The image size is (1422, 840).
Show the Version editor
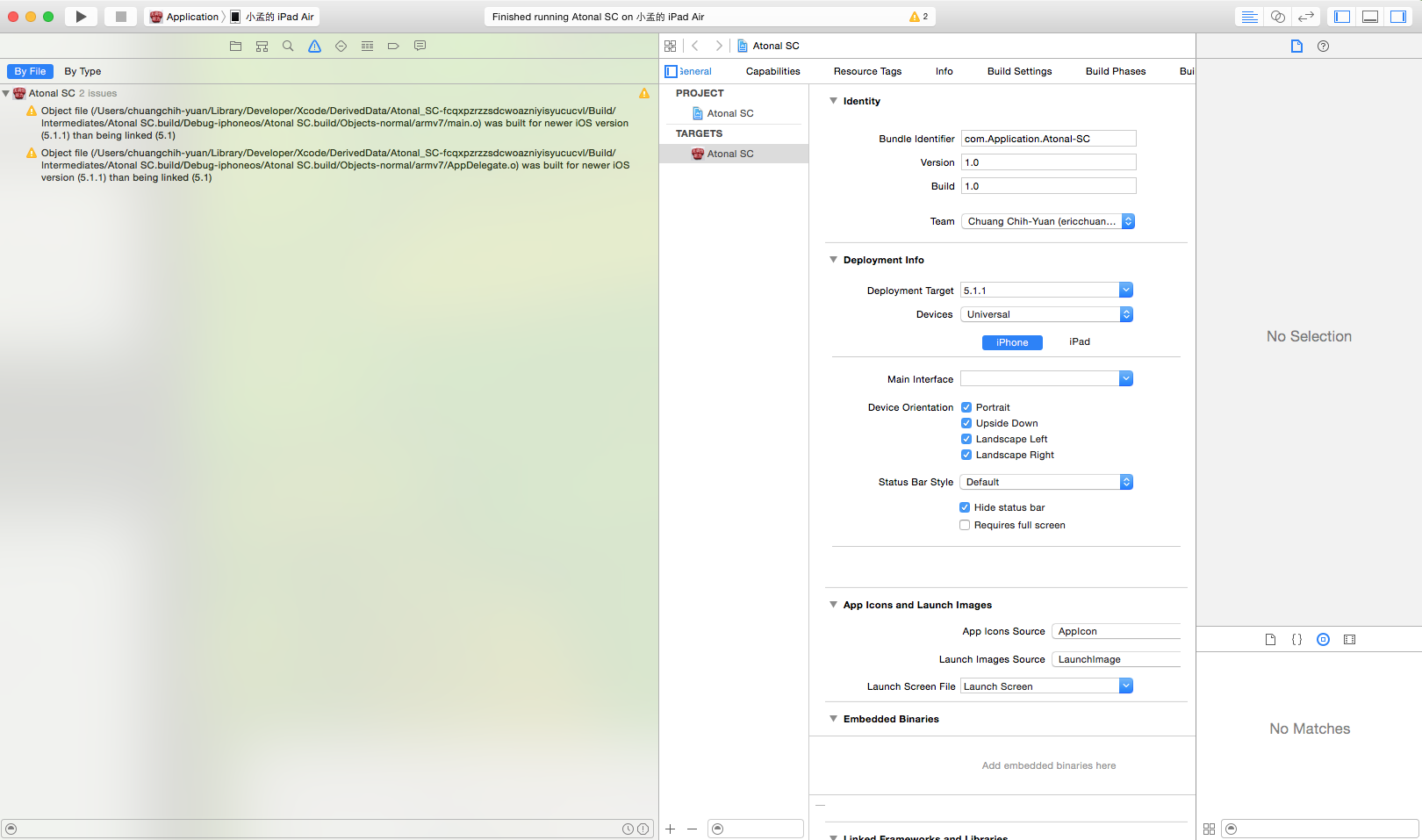tap(1306, 17)
